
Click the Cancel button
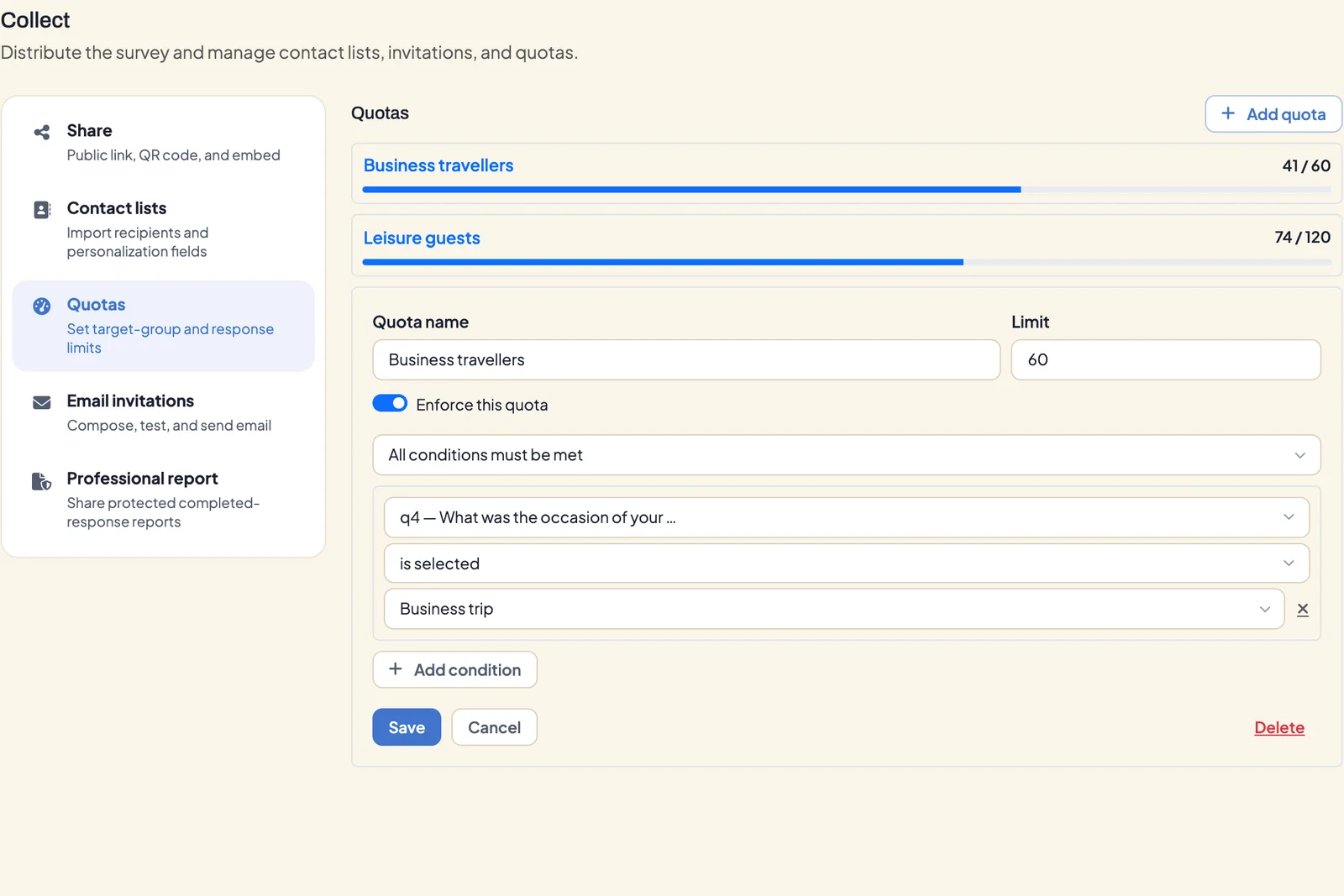pyautogui.click(x=494, y=727)
